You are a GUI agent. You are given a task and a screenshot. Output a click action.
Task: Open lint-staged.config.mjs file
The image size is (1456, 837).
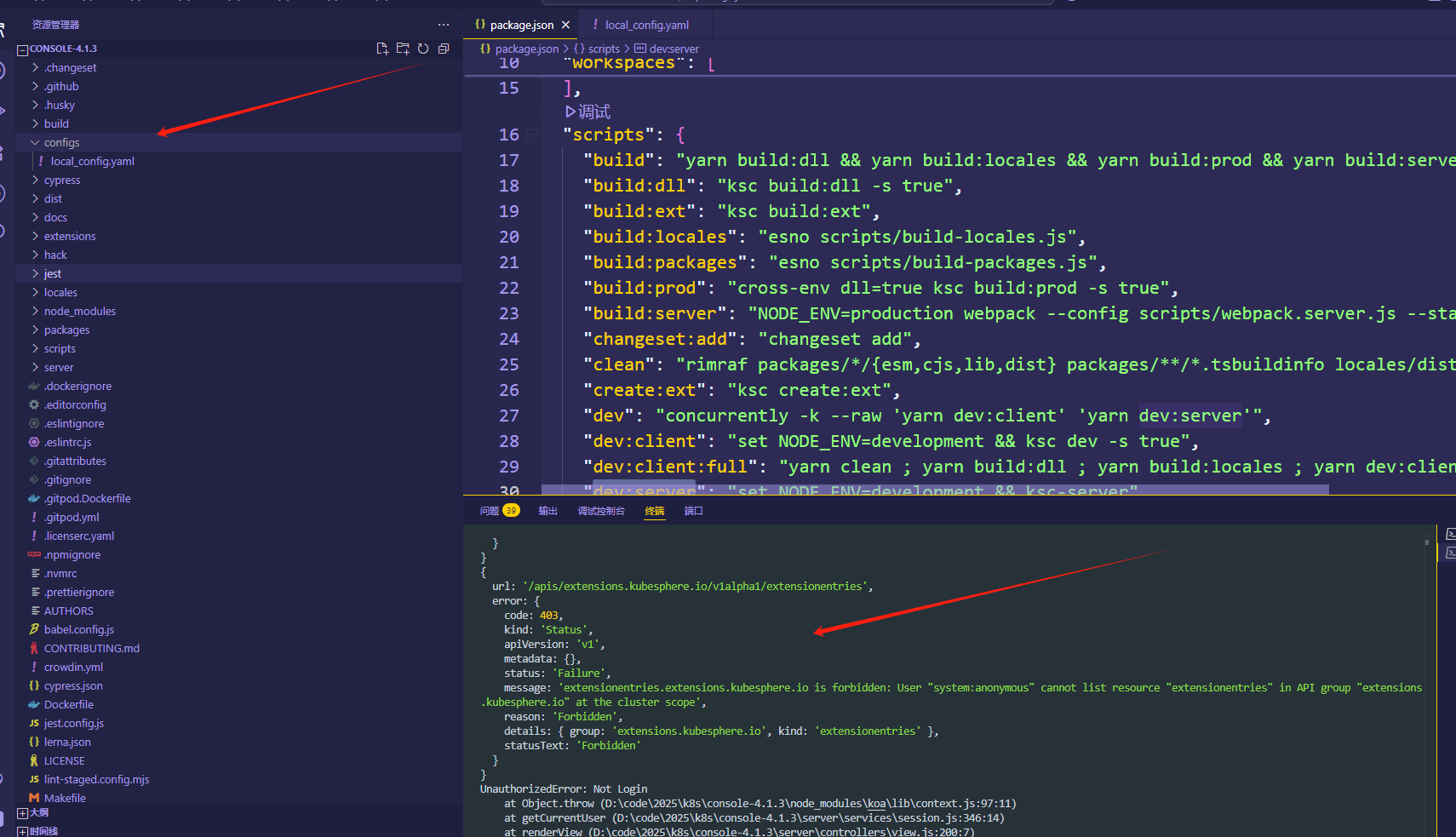click(x=96, y=779)
